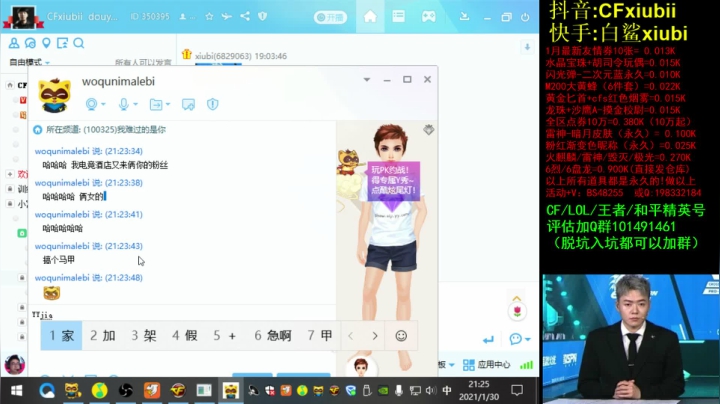Select IME candidate 2 加
Viewport: 720px width, 404px height.
click(103, 336)
